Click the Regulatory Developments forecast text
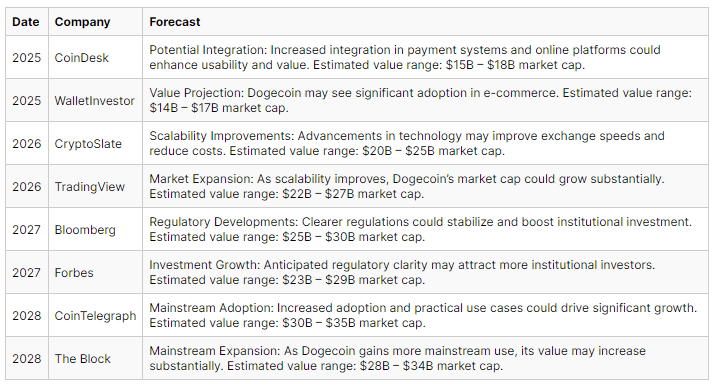Viewport: 713px width, 385px height. [420, 230]
